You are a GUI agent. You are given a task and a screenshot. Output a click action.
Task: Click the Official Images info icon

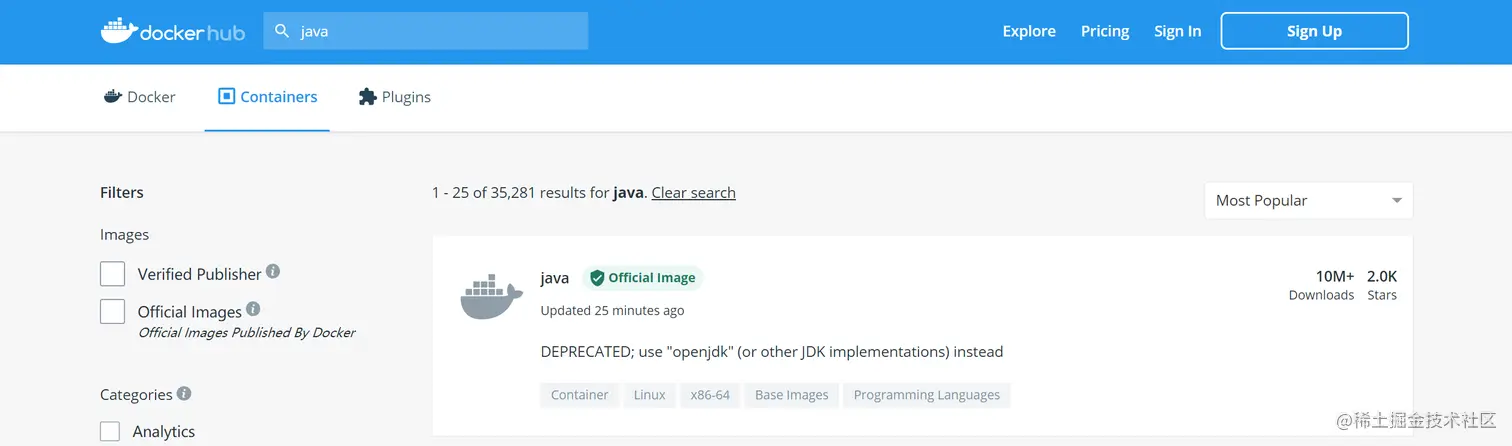click(x=253, y=309)
